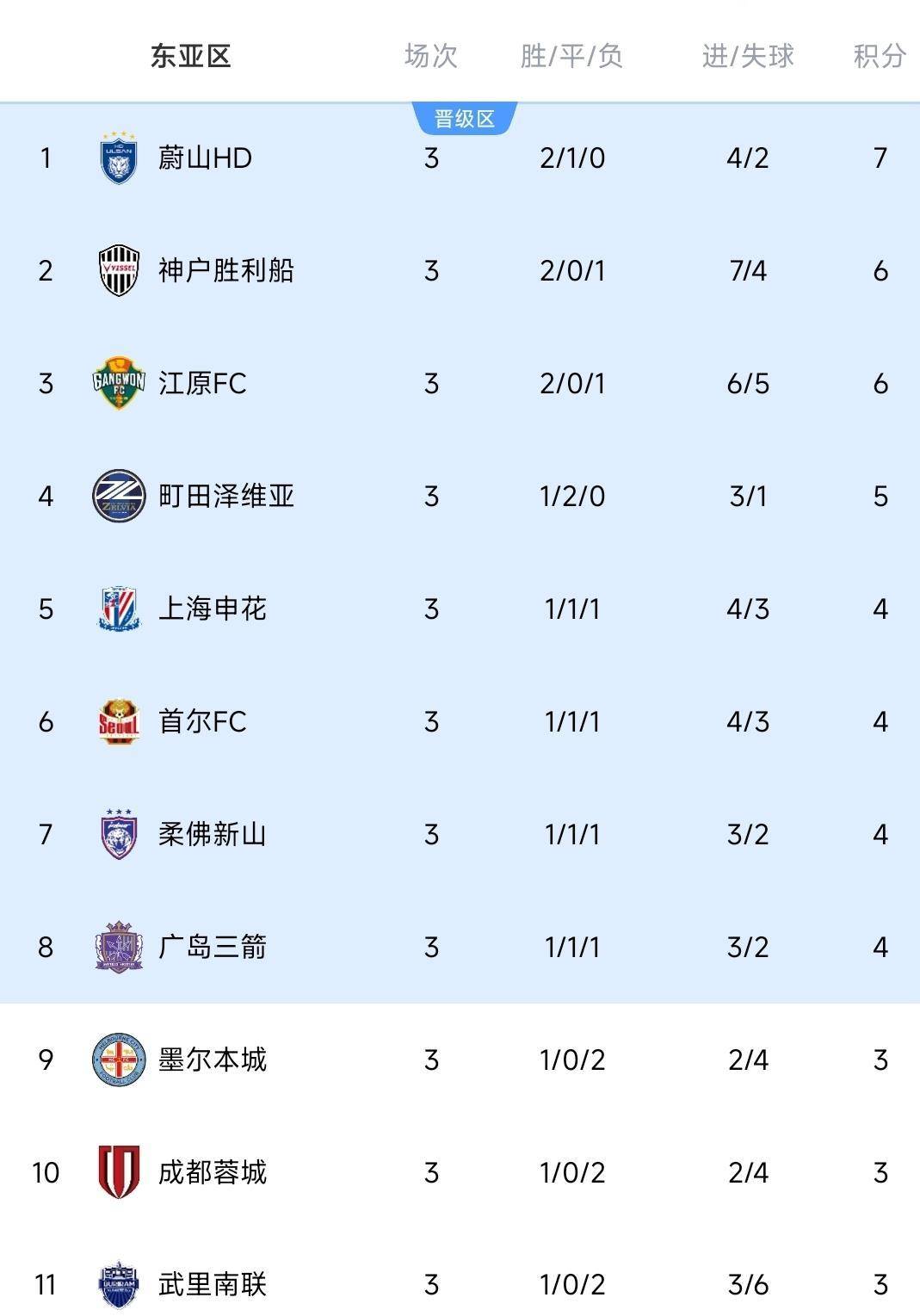Tap the Shanghai Shenhua team badge
Screen dimensions: 920x1316
pyautogui.click(x=119, y=609)
